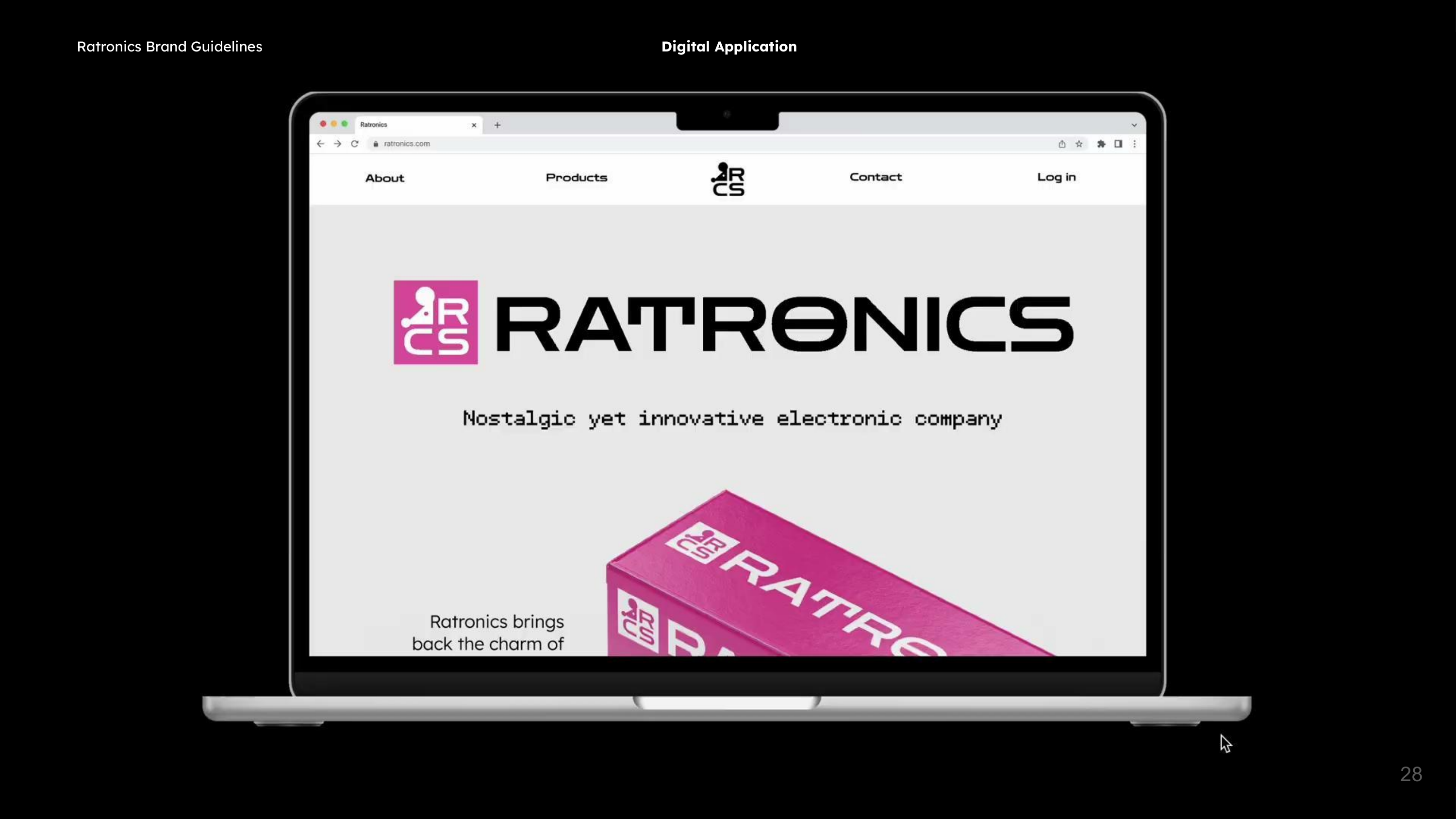Click the padlock site info icon
This screenshot has height=819, width=1456.
click(x=375, y=144)
